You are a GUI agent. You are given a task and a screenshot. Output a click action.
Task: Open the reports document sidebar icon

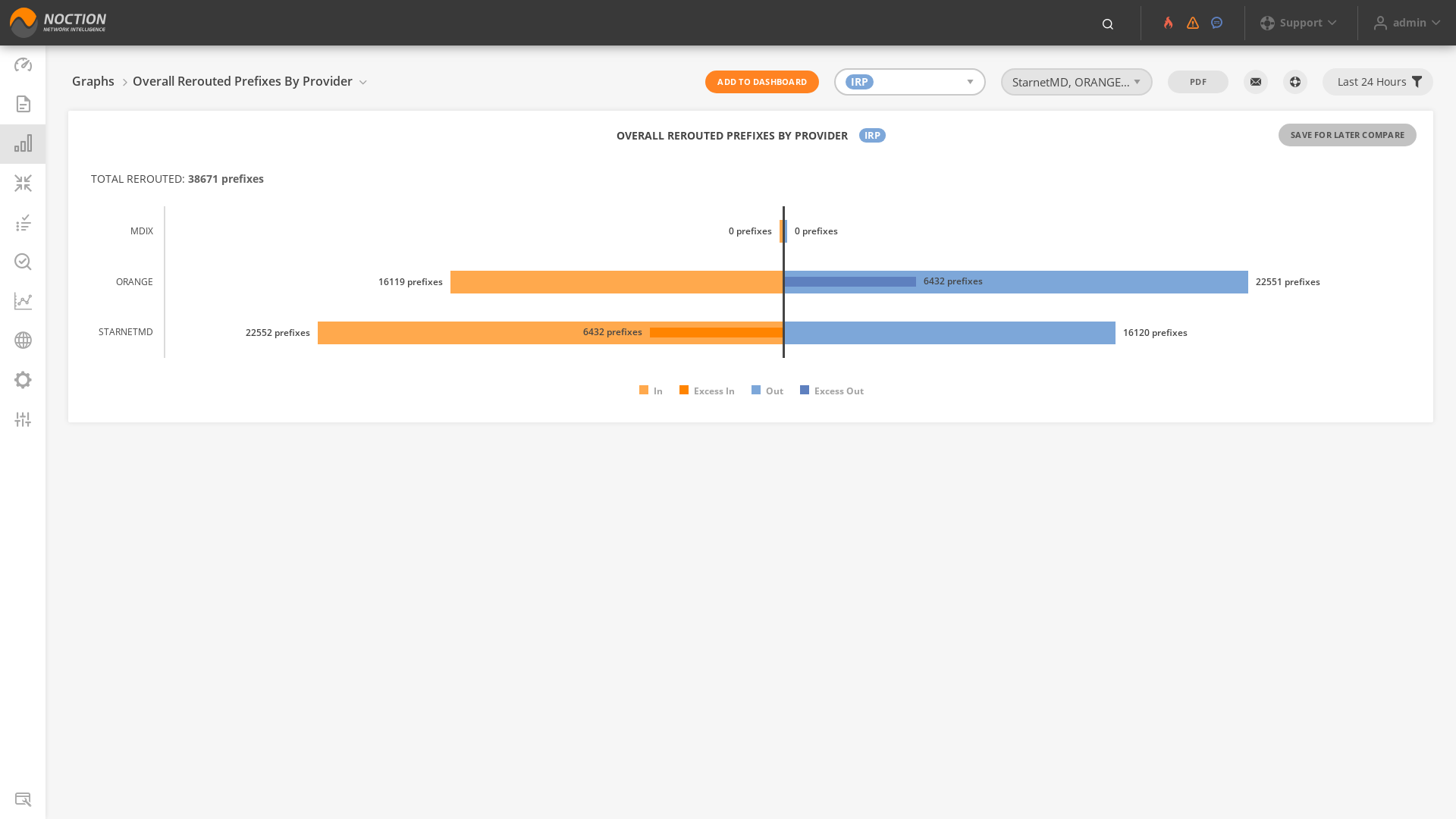(23, 104)
